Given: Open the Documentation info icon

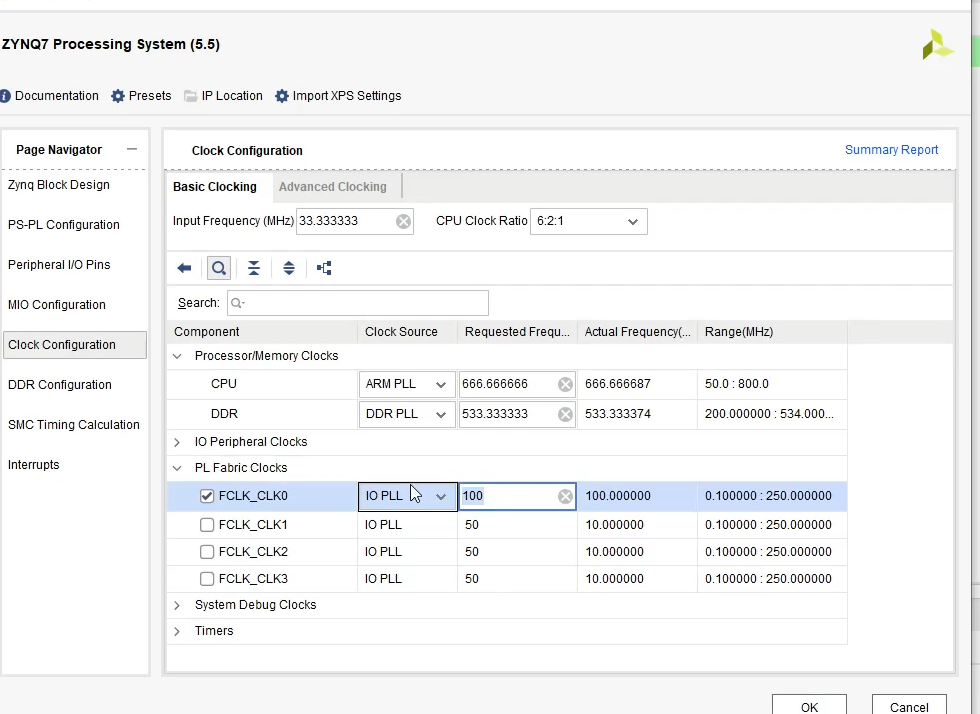Looking at the screenshot, I should pyautogui.click(x=5, y=96).
